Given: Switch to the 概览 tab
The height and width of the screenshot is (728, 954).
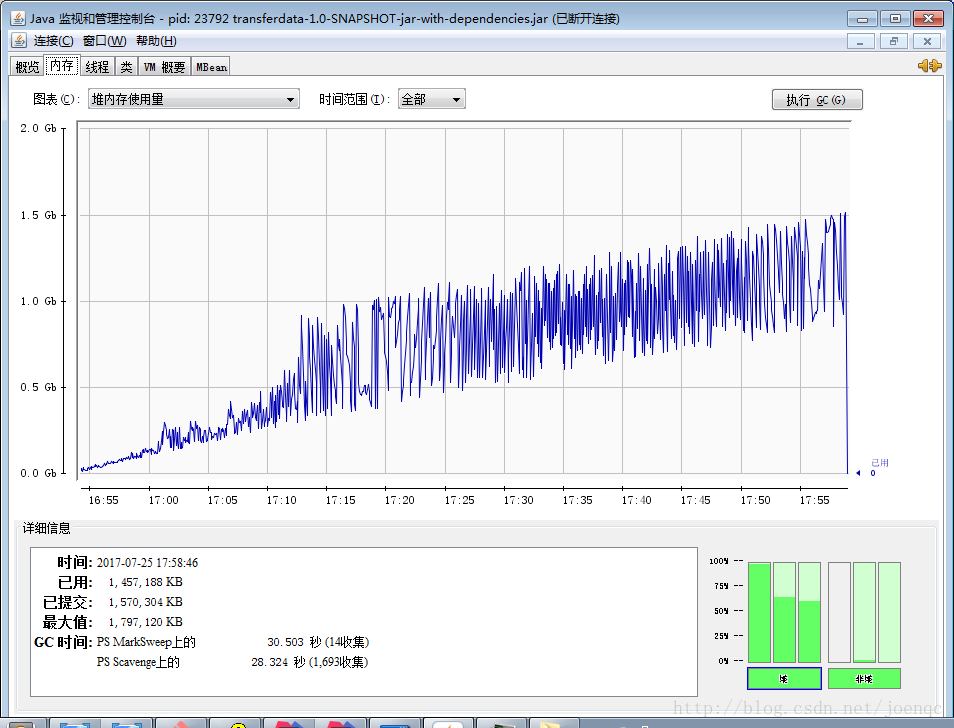Looking at the screenshot, I should click(x=27, y=66).
